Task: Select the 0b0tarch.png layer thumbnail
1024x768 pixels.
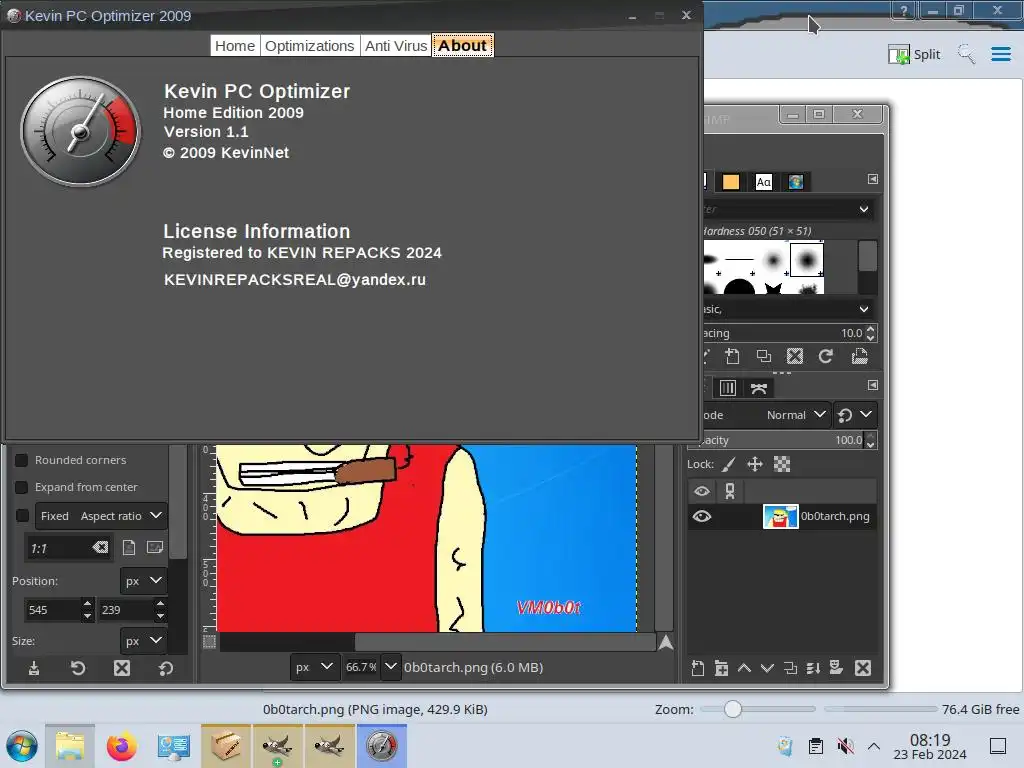Action: 780,517
